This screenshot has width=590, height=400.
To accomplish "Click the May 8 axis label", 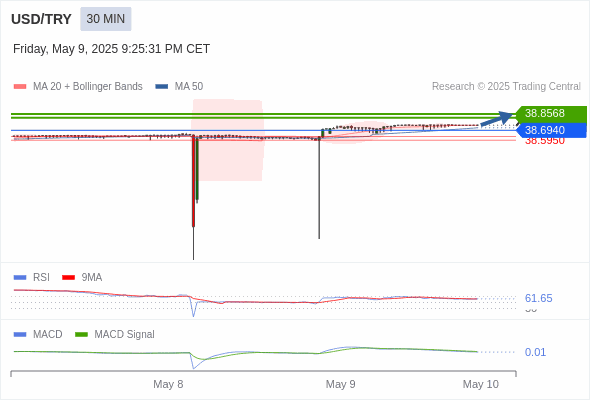I will pos(168,384).
